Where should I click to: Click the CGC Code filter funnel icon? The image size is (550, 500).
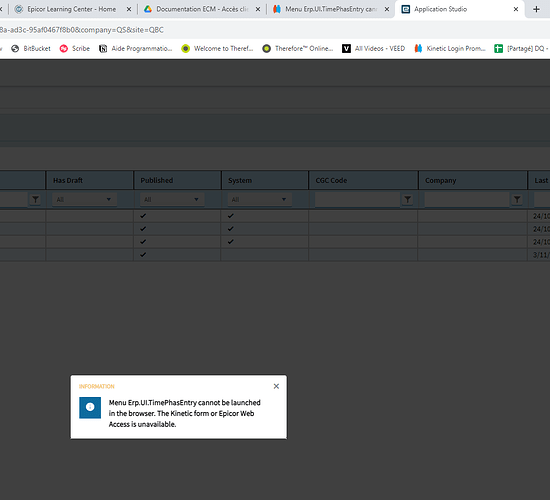tap(407, 200)
